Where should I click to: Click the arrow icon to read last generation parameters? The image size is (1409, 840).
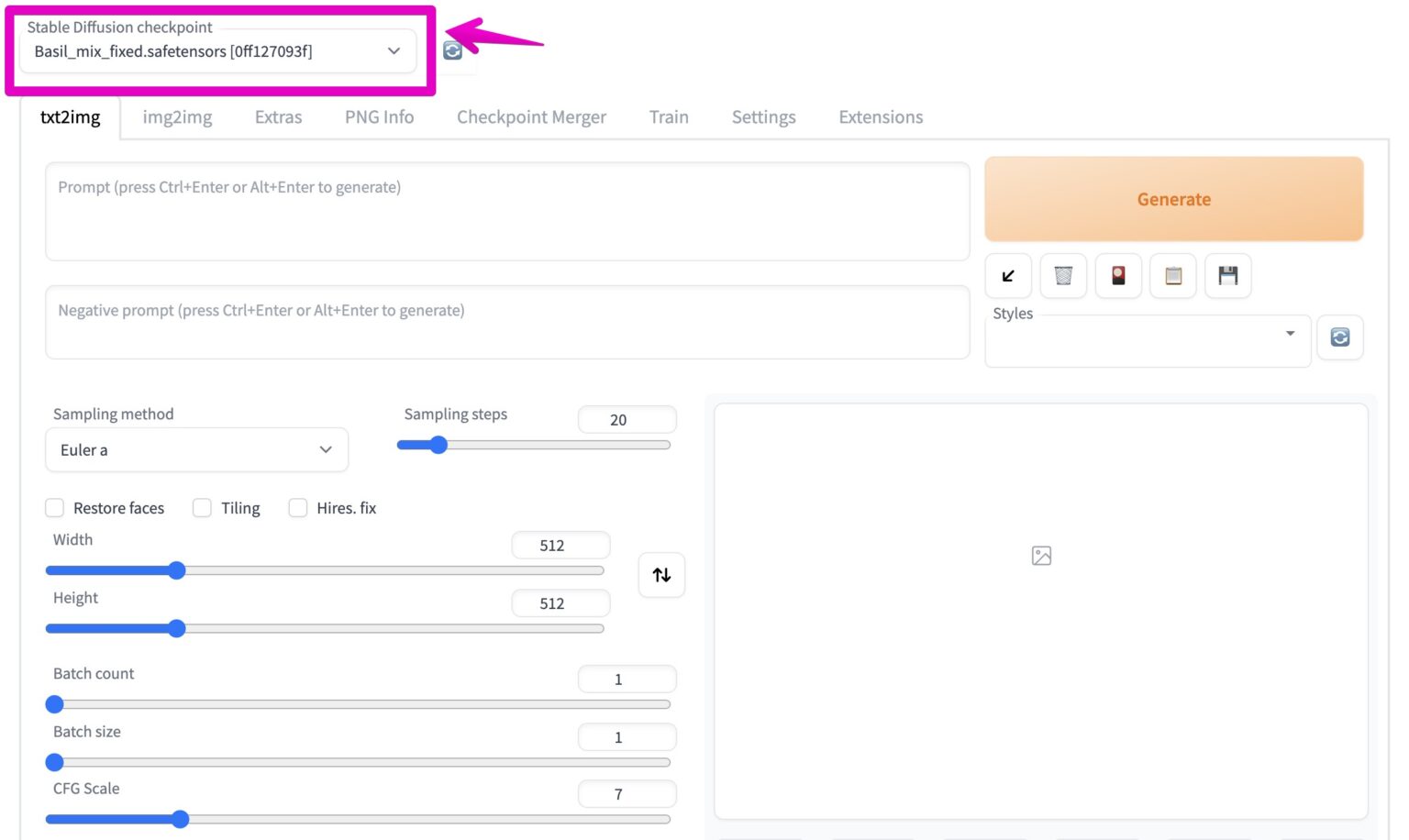pyautogui.click(x=1008, y=276)
